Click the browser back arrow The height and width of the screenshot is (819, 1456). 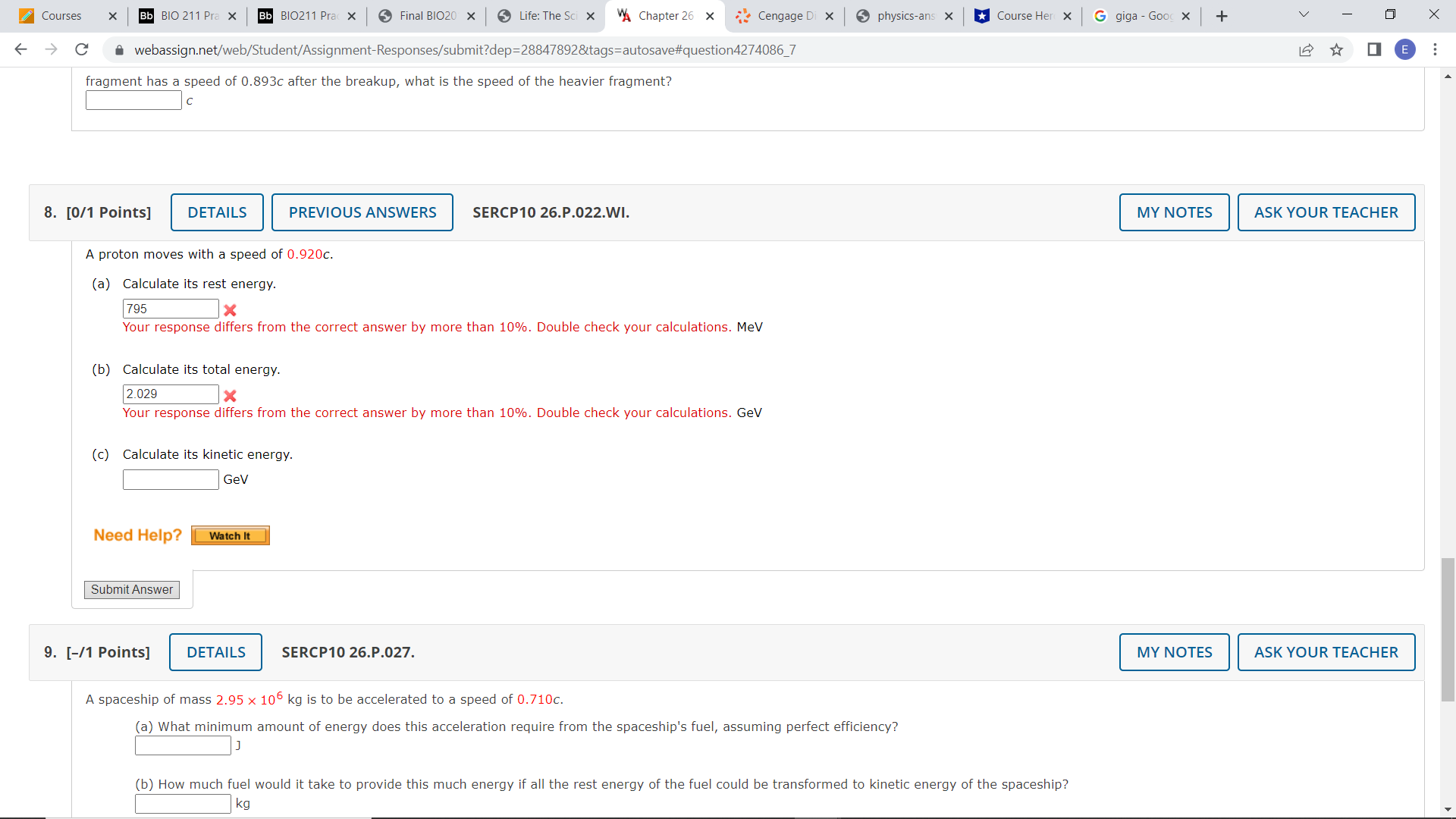pos(20,49)
